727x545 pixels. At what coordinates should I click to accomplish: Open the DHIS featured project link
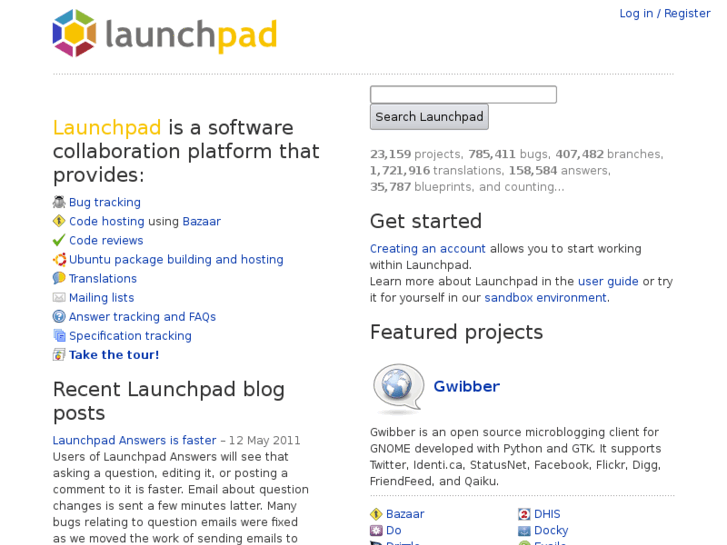(547, 514)
